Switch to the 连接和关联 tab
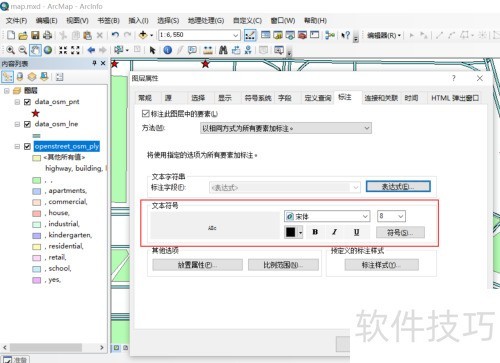Image resolution: width=500 pixels, height=363 pixels. click(x=381, y=98)
